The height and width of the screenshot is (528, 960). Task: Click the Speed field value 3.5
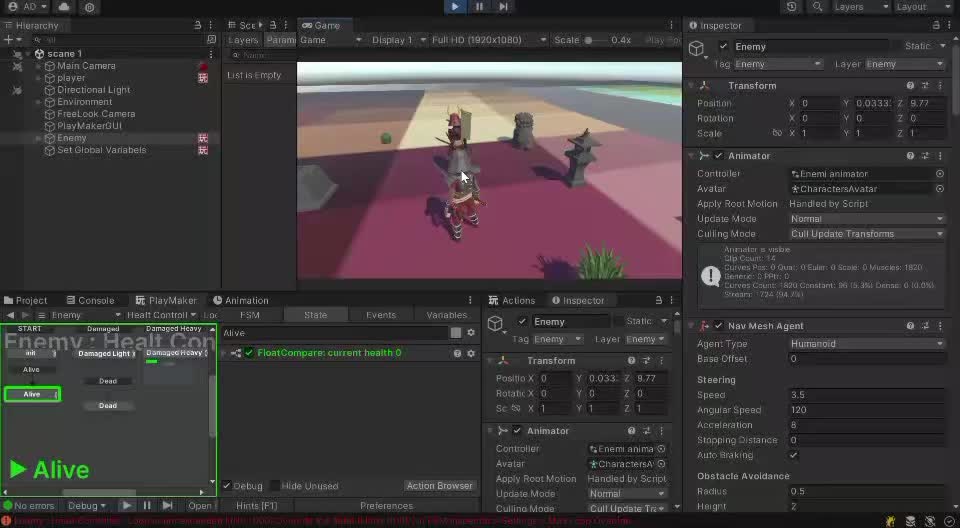(x=866, y=395)
